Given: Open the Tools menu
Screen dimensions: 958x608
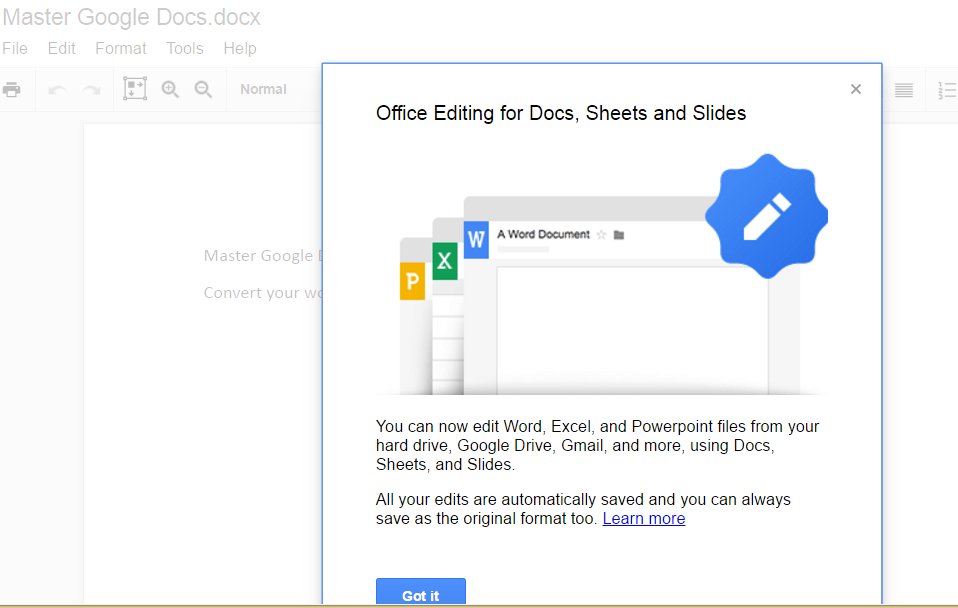Looking at the screenshot, I should (185, 48).
